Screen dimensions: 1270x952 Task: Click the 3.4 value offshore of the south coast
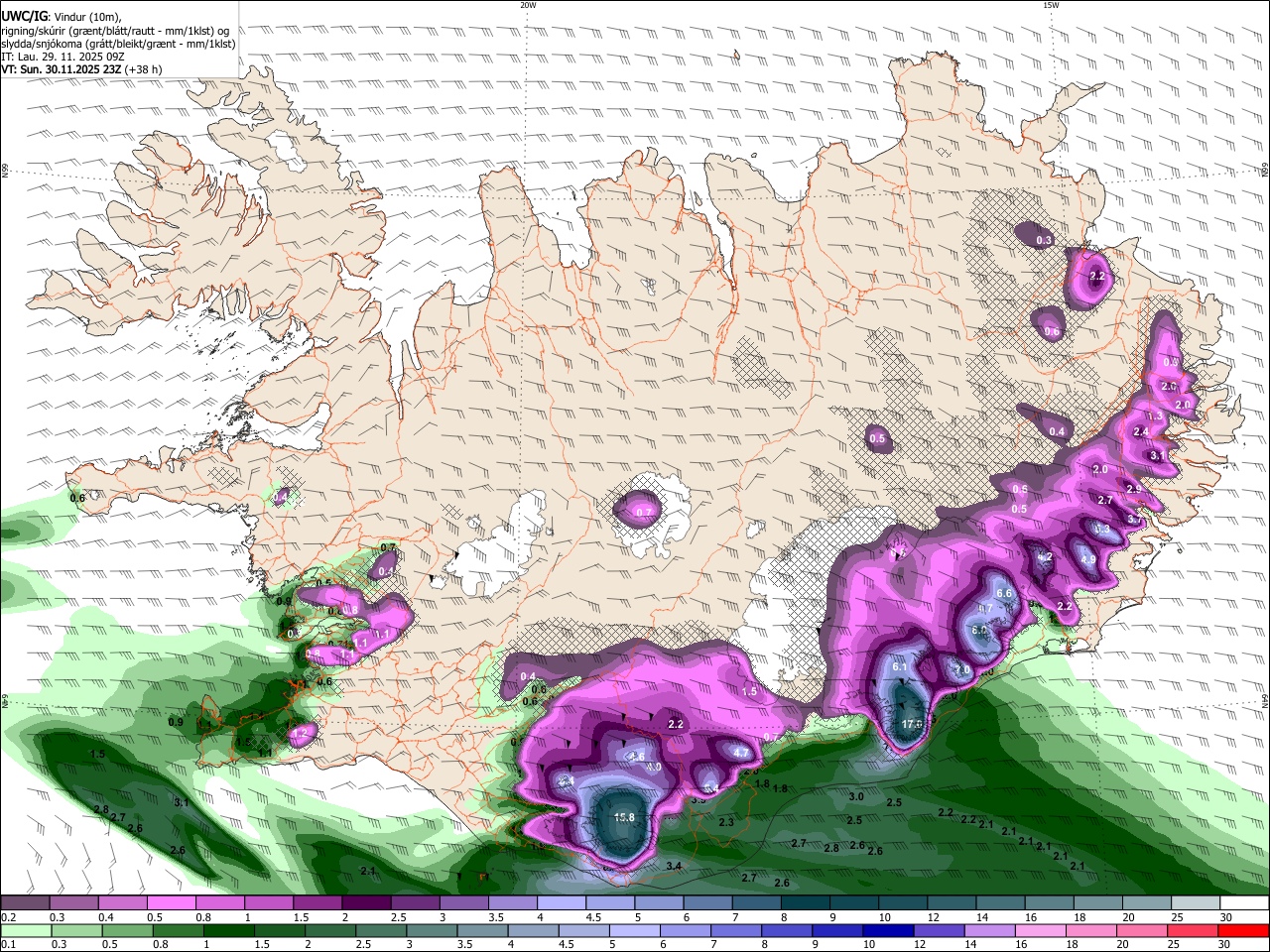click(x=674, y=867)
